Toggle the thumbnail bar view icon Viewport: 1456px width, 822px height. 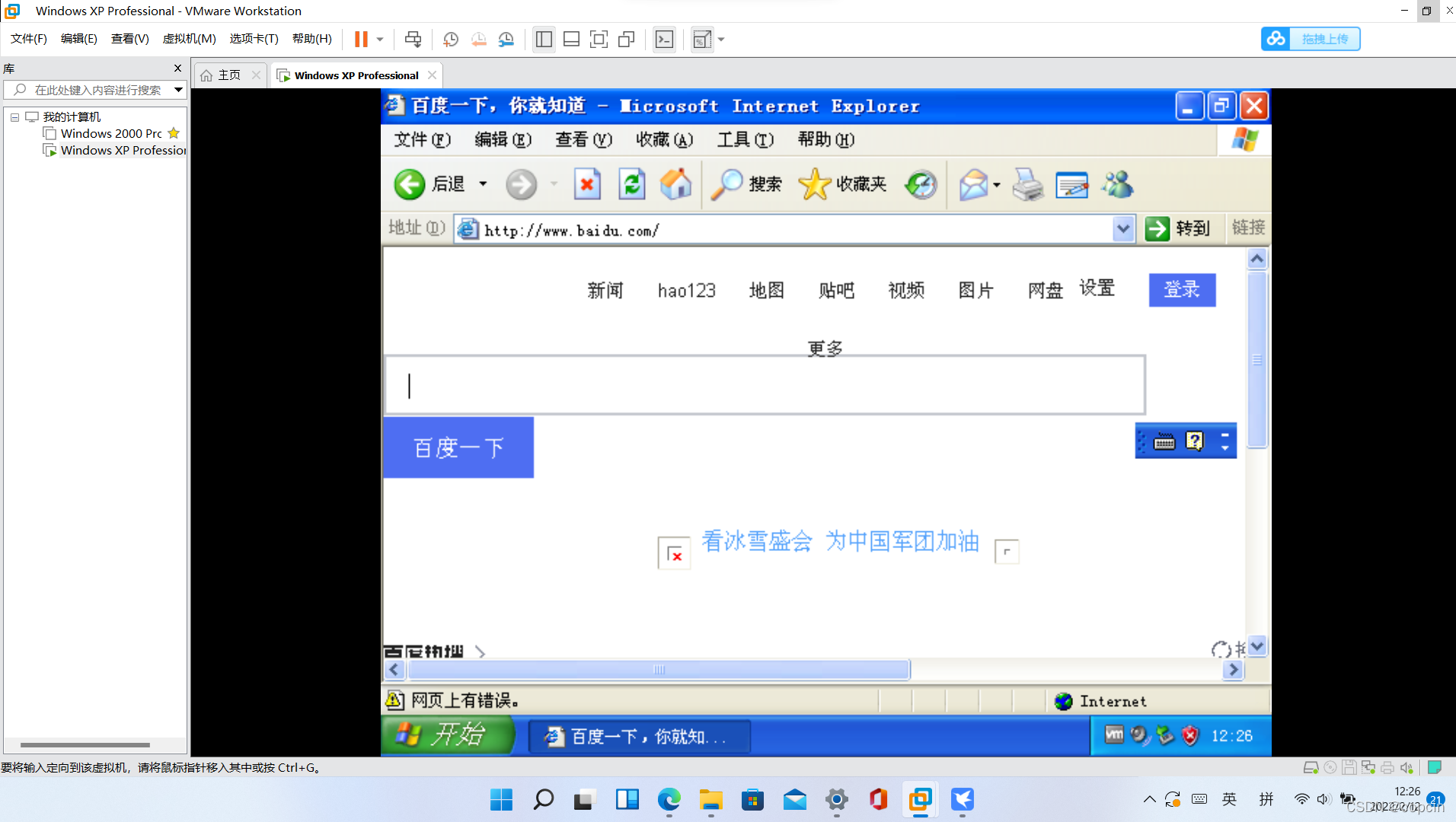click(x=571, y=39)
